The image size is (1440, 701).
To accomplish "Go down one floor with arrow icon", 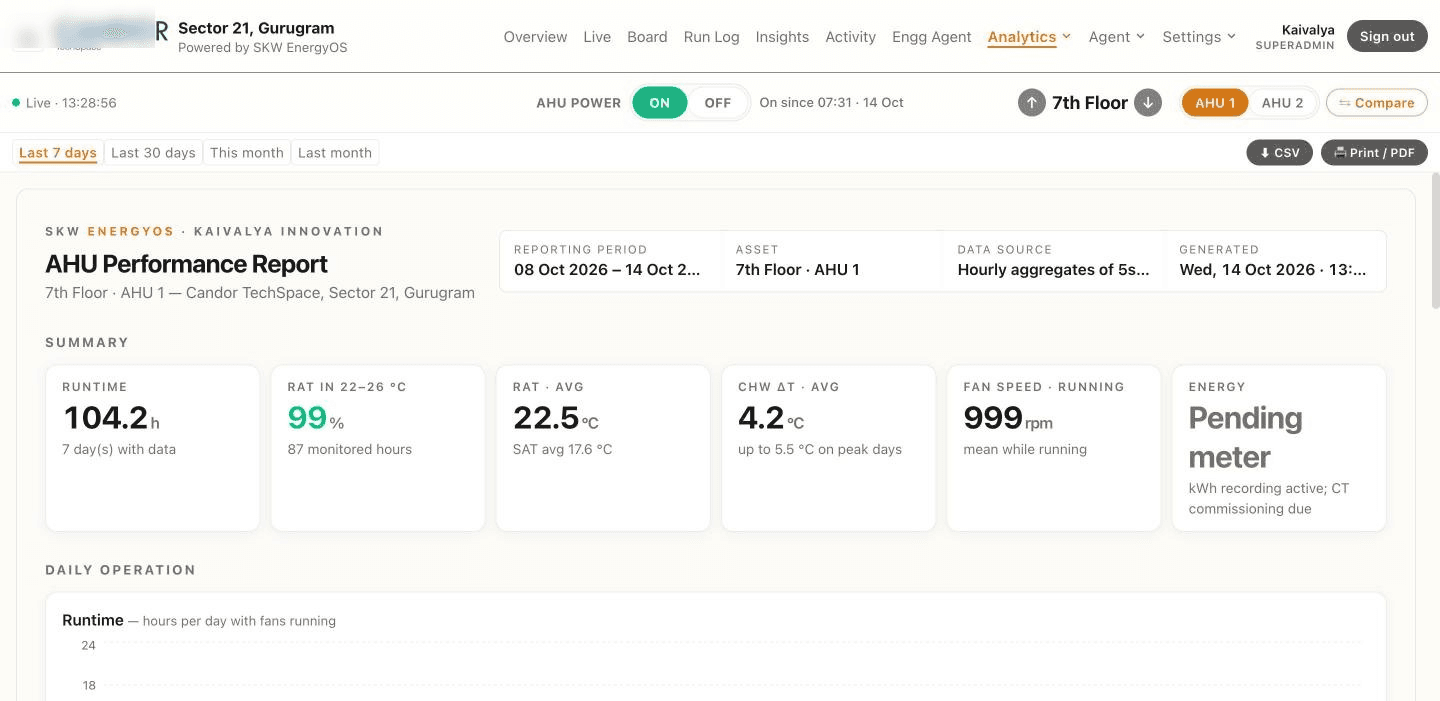I will pos(1149,103).
